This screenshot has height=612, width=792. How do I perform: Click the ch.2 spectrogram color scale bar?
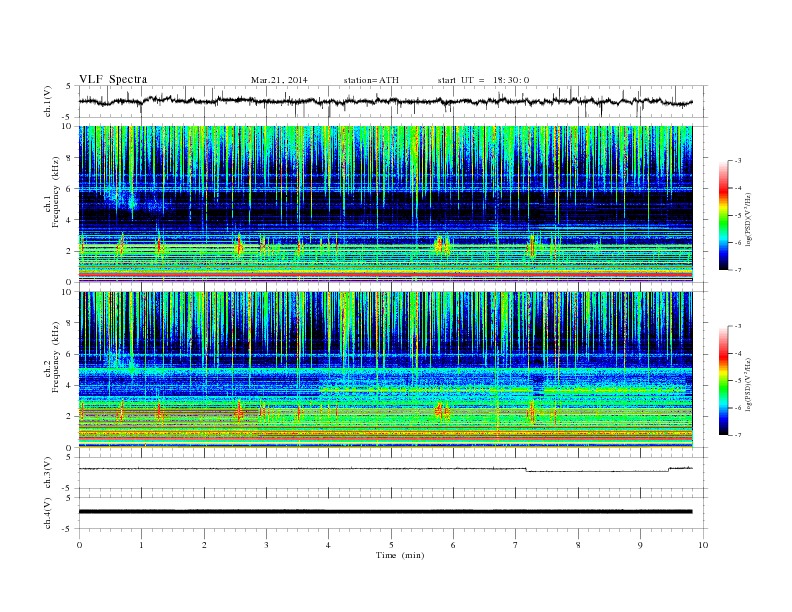pyautogui.click(x=724, y=381)
